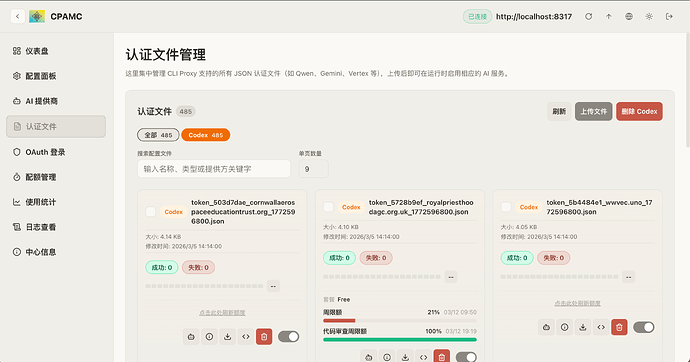Open 仪表盘 dashboard menu item

(56, 51)
